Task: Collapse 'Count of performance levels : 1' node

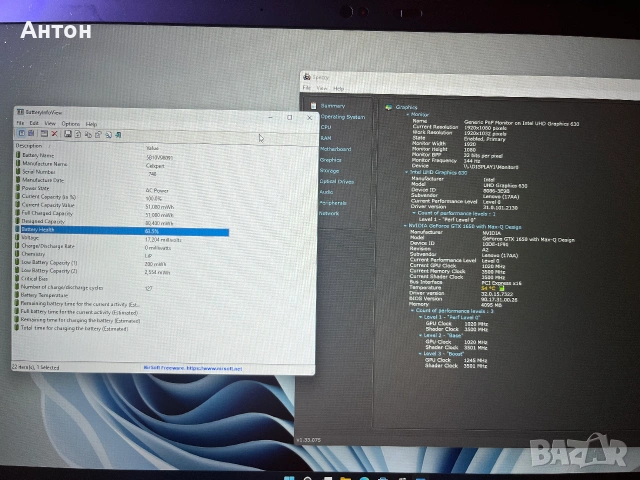Action: 414,213
